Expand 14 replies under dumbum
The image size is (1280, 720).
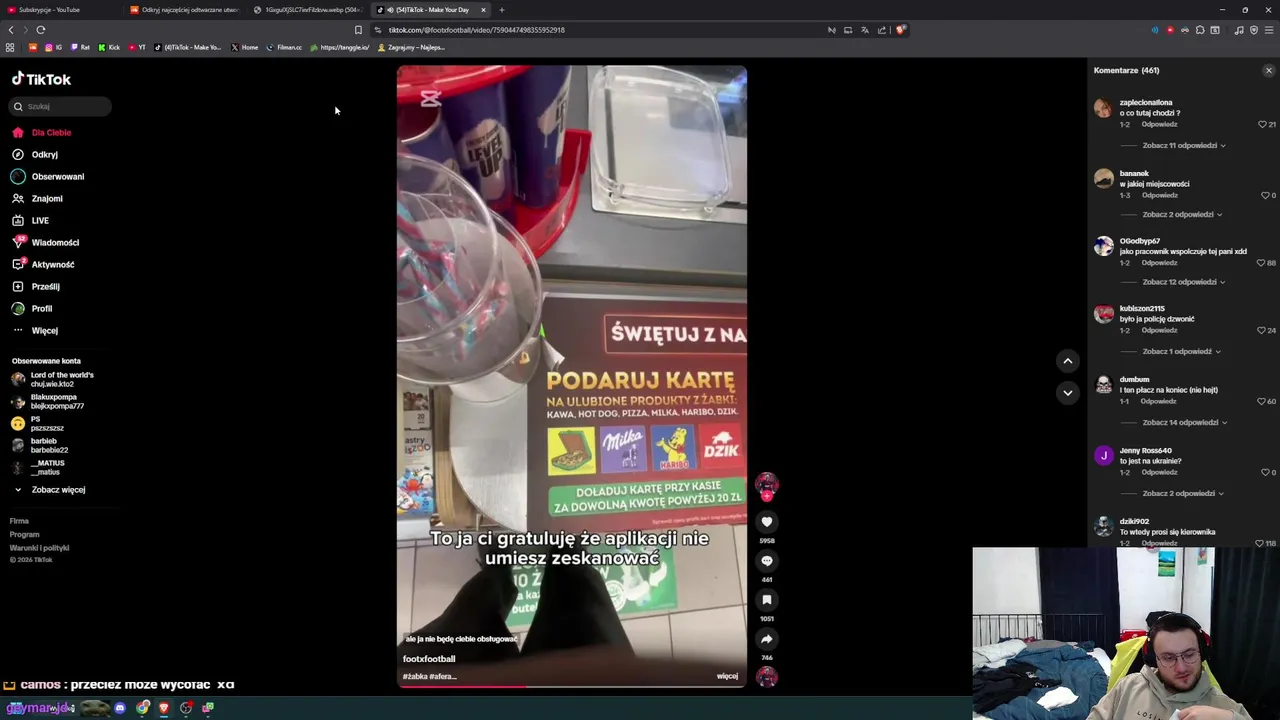[x=1184, y=422]
